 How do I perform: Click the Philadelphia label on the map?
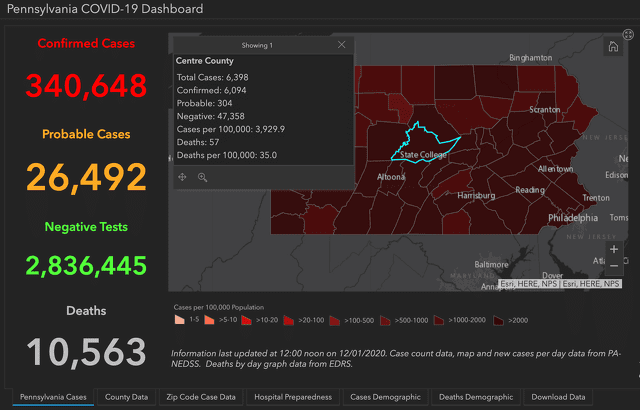coord(574,217)
